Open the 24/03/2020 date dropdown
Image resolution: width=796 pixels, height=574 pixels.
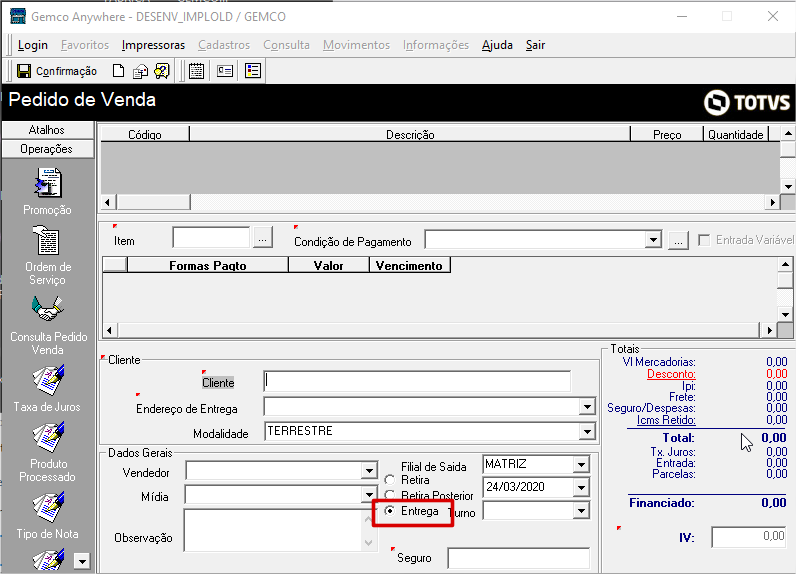581,488
